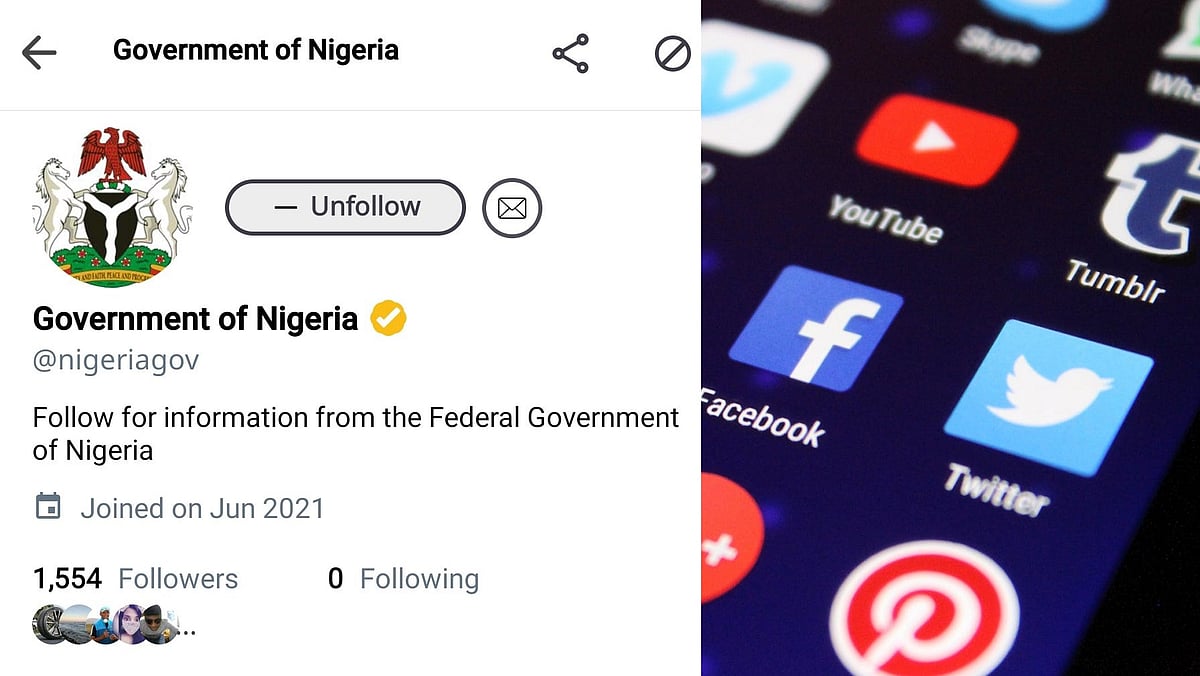This screenshot has width=1200, height=676.
Task: Select the profile bio text
Action: [x=355, y=433]
